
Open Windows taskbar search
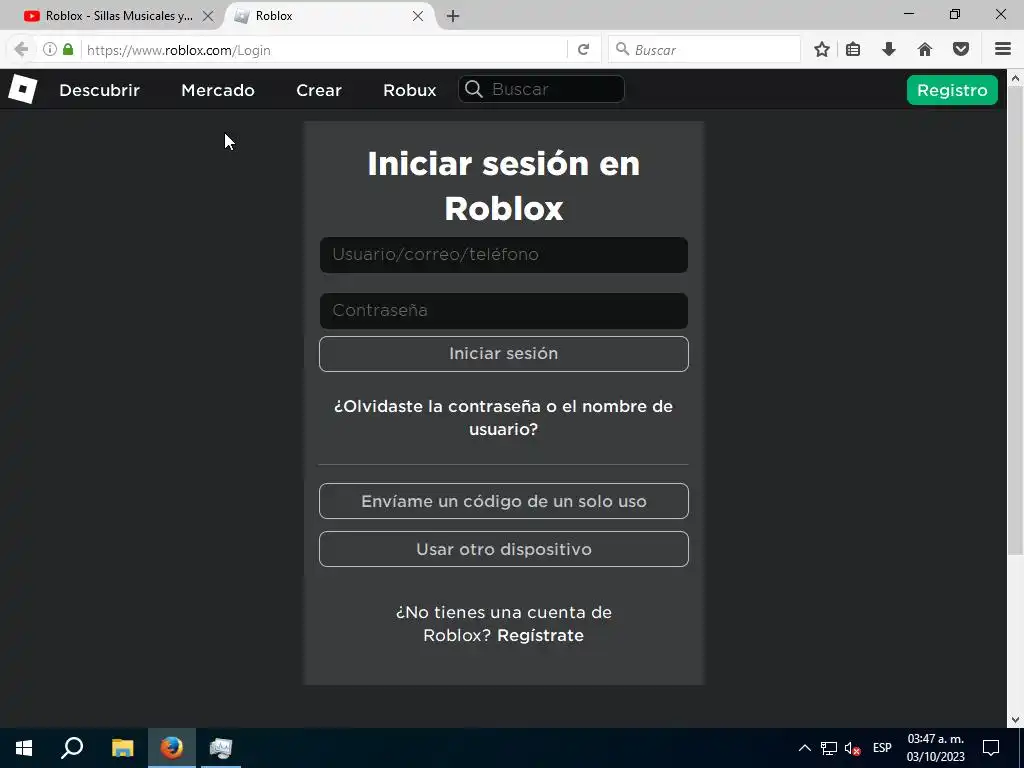(x=72, y=748)
